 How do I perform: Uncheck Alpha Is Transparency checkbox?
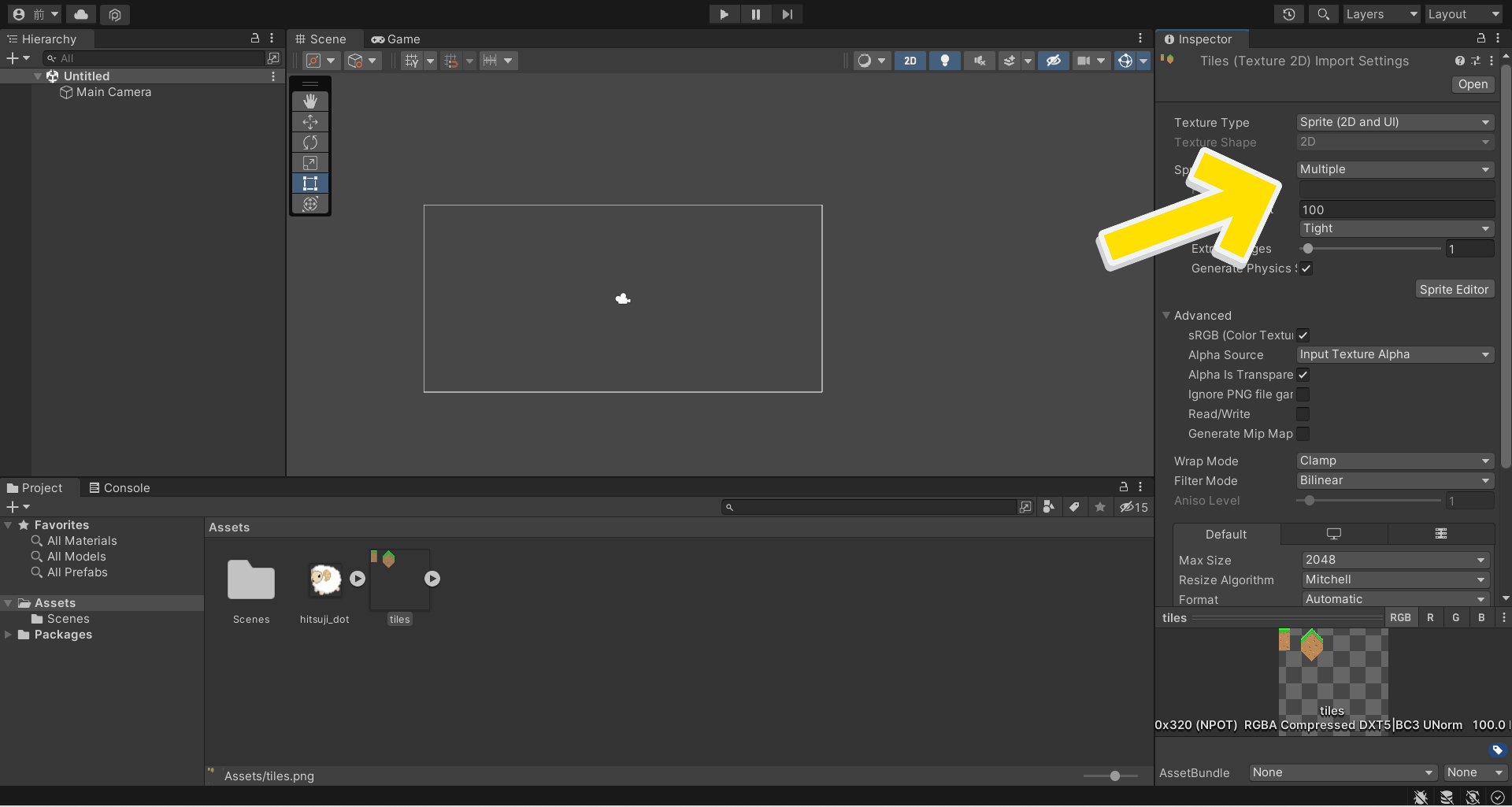[1303, 375]
